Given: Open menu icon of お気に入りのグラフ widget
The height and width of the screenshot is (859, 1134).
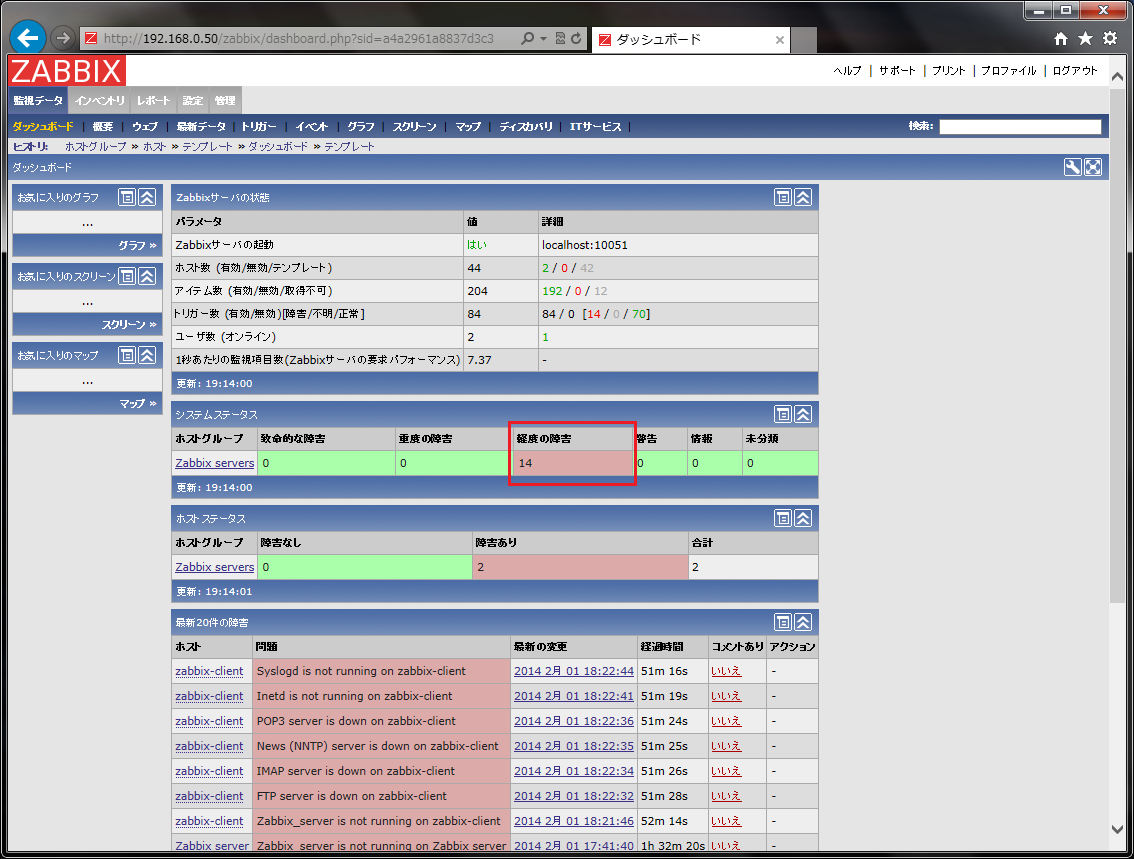Looking at the screenshot, I should point(127,197).
